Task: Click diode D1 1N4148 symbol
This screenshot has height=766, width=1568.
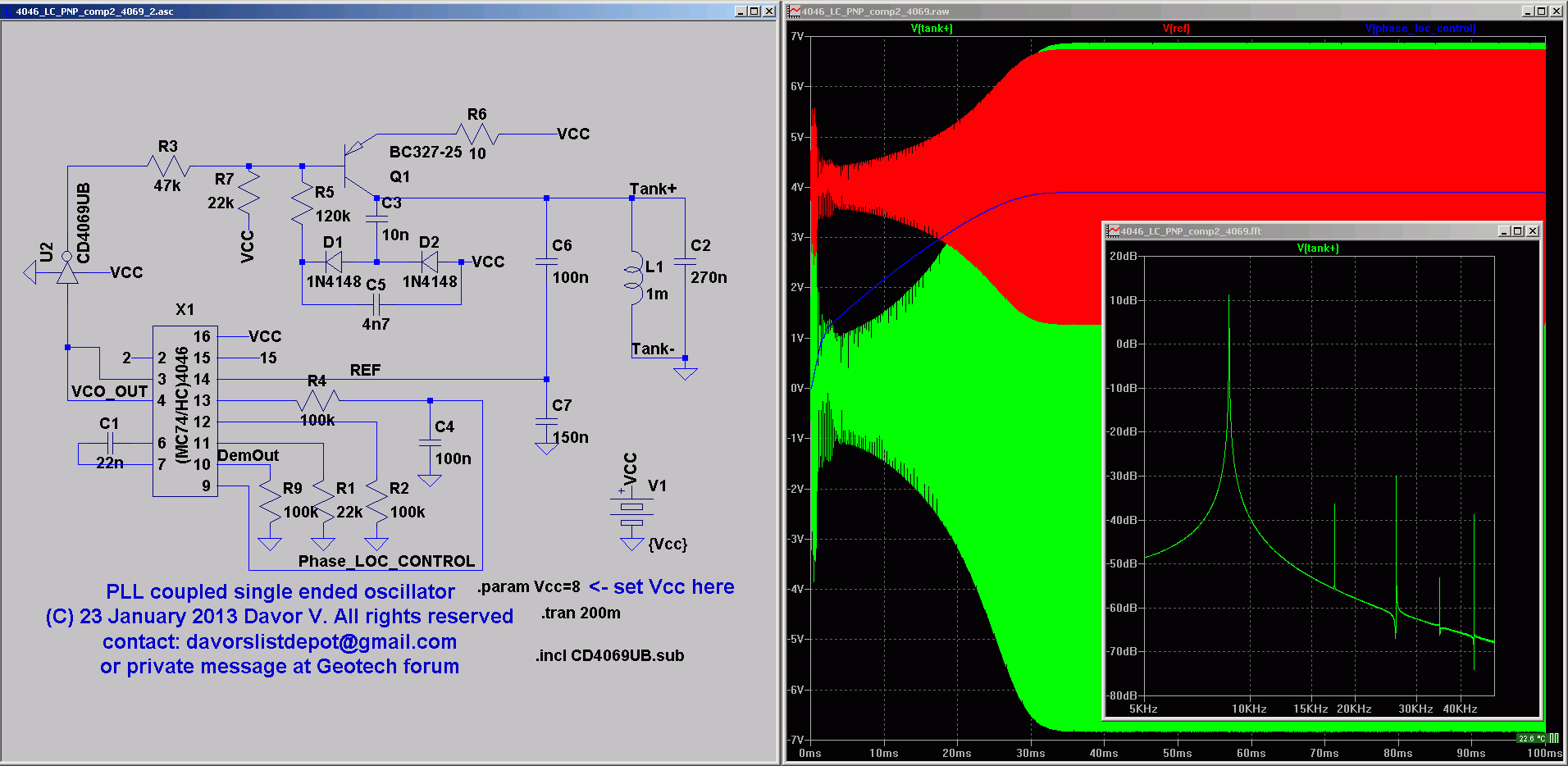Action: 333,262
